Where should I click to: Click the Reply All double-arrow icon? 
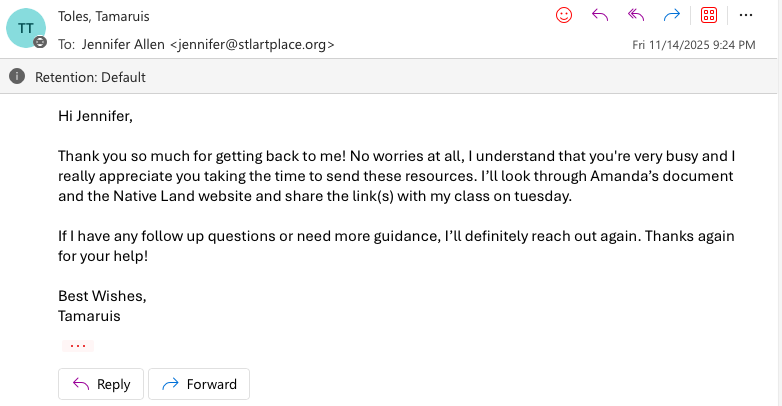636,15
